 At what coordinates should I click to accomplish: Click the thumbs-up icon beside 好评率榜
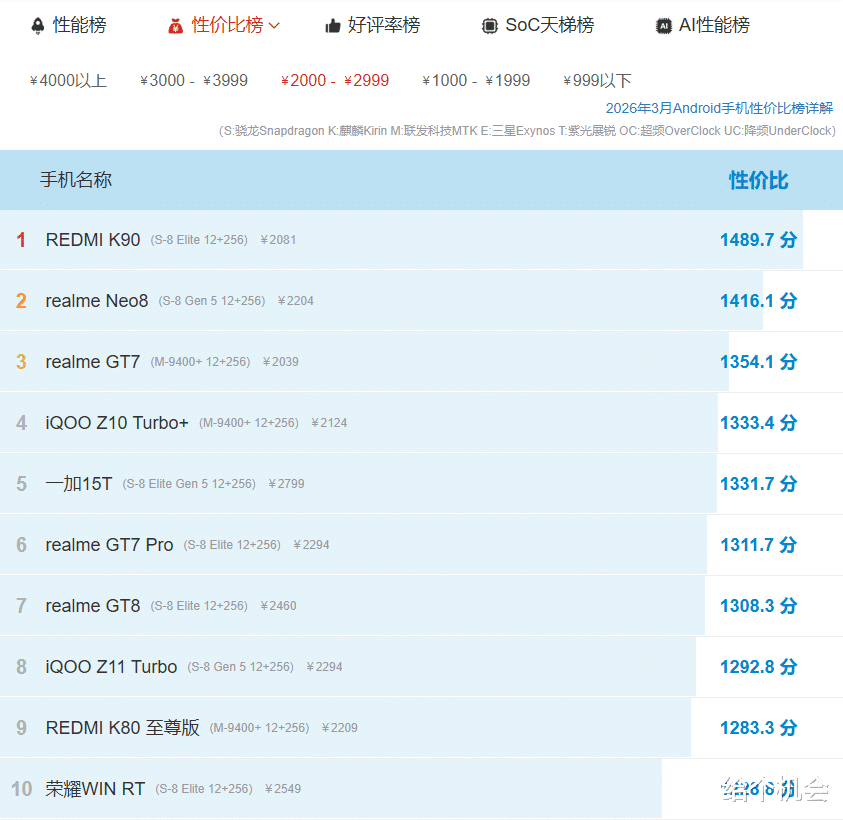click(333, 26)
